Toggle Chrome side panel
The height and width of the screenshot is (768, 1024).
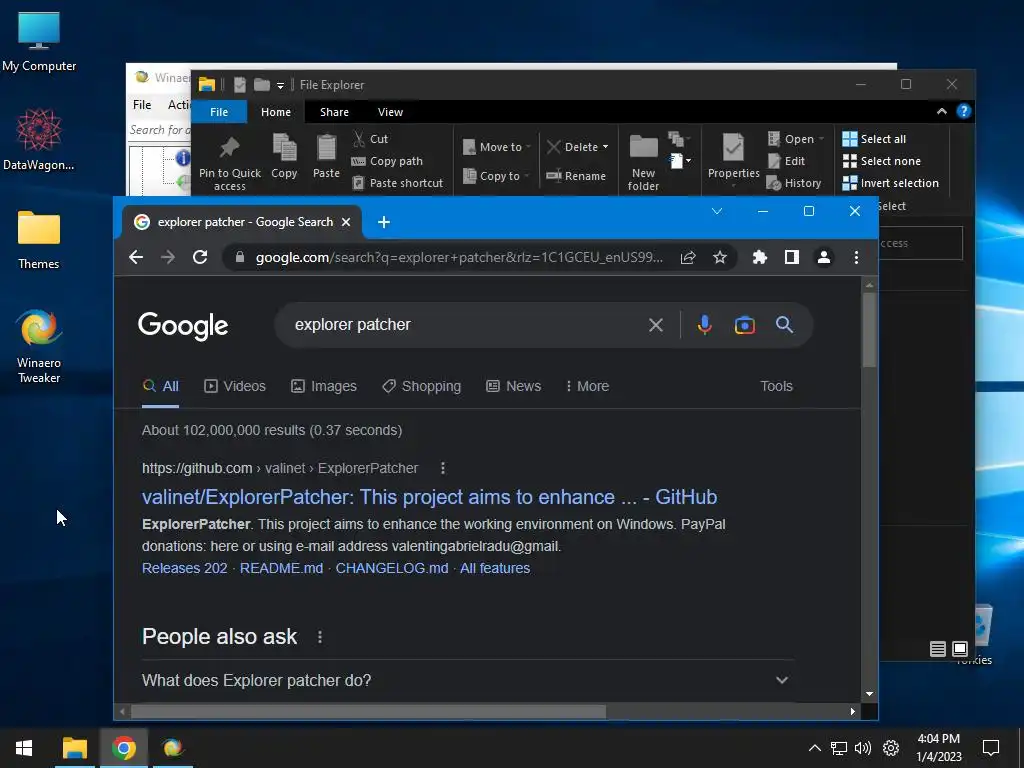(x=792, y=257)
